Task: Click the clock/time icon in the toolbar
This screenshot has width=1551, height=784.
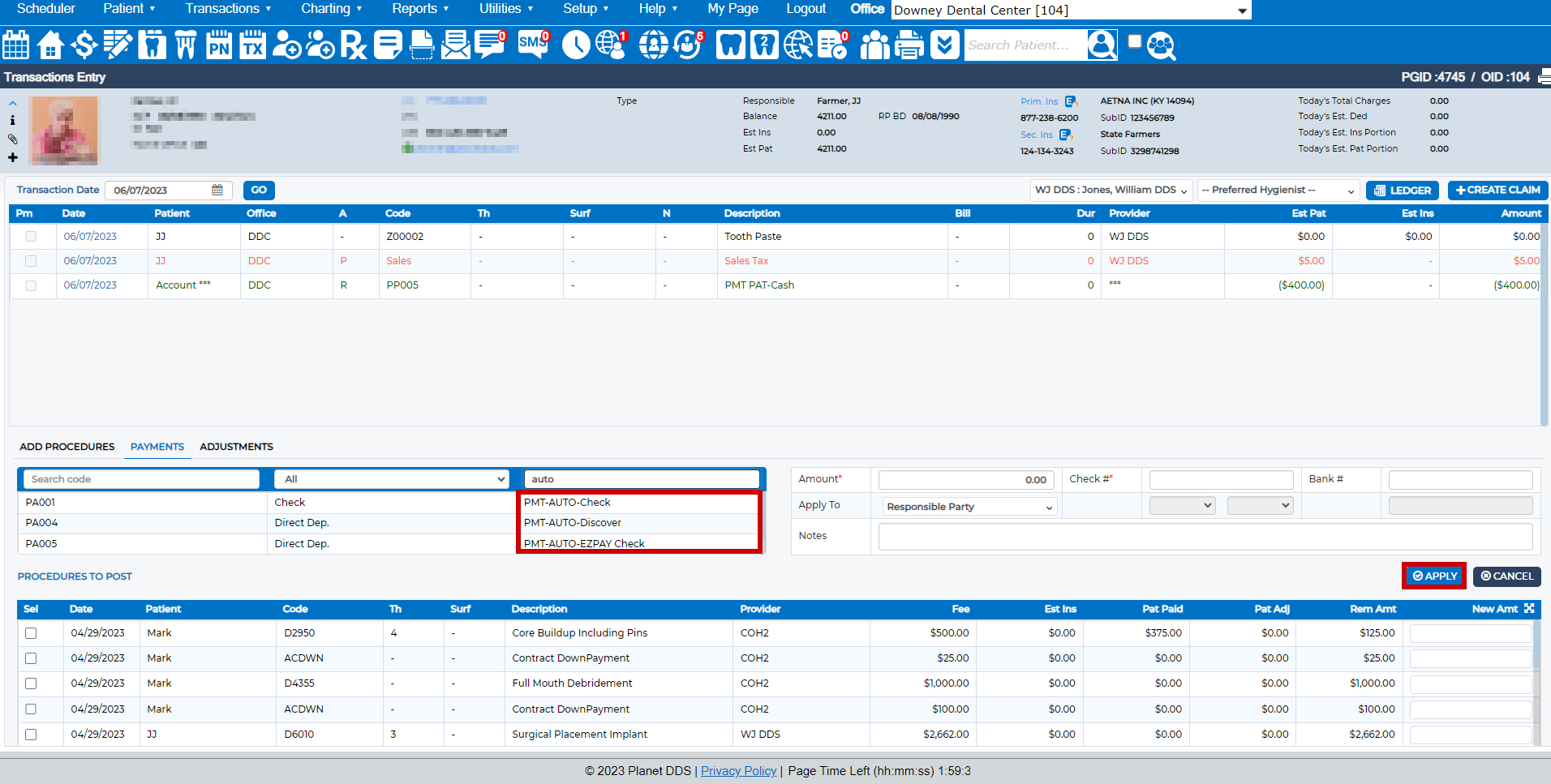Action: tap(576, 45)
